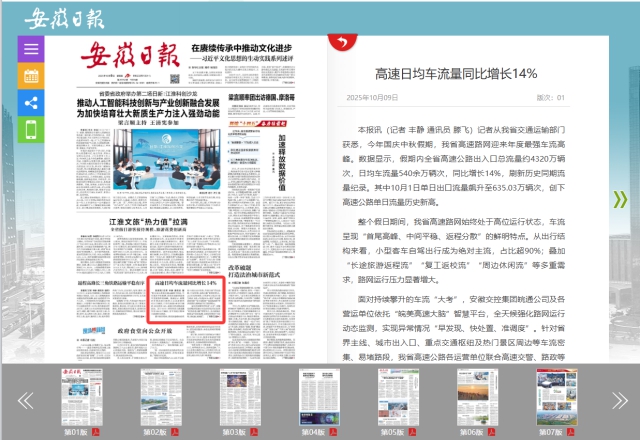Open the purple hamburger menu

point(31,48)
